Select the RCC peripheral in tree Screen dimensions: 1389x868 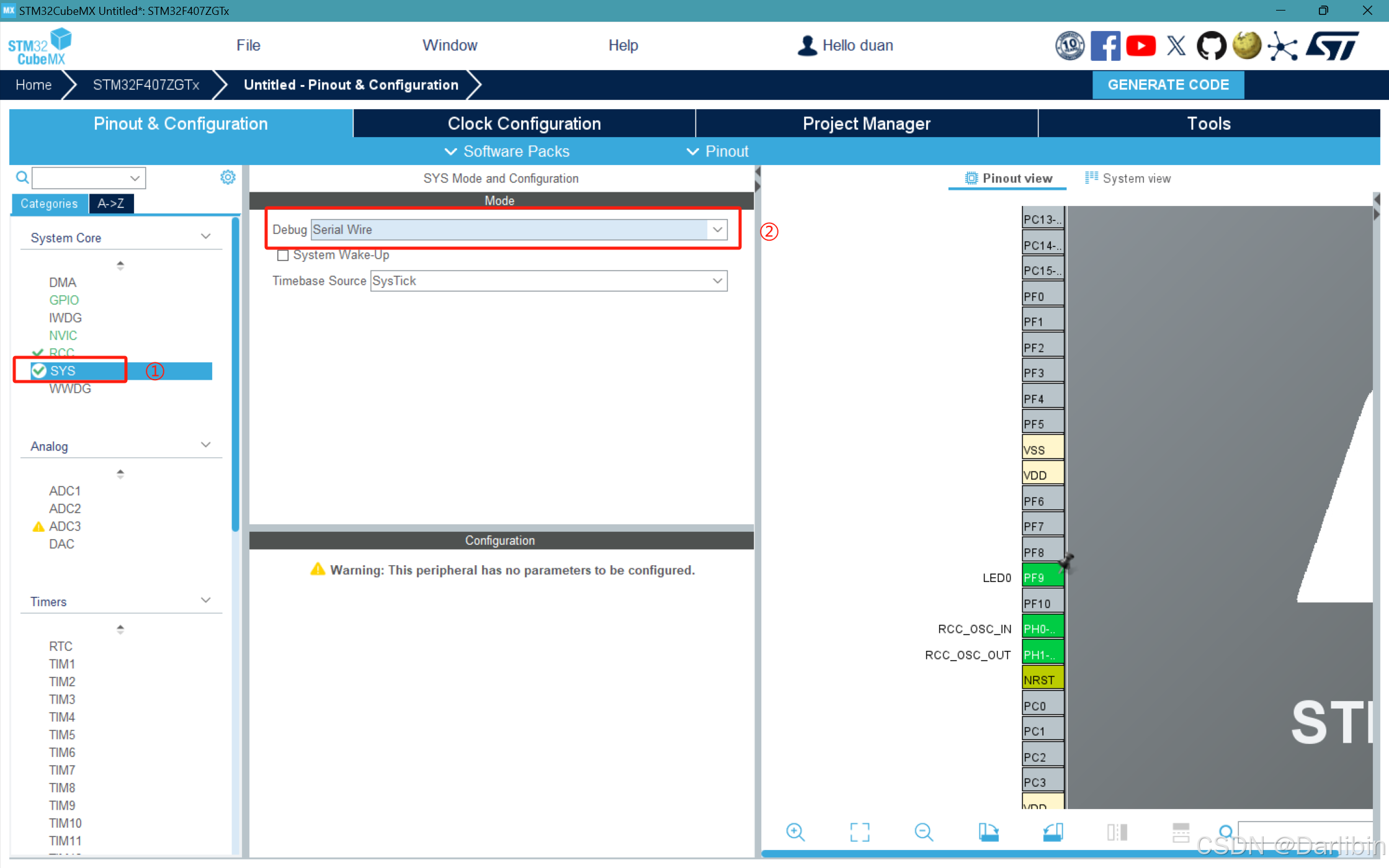coord(61,352)
